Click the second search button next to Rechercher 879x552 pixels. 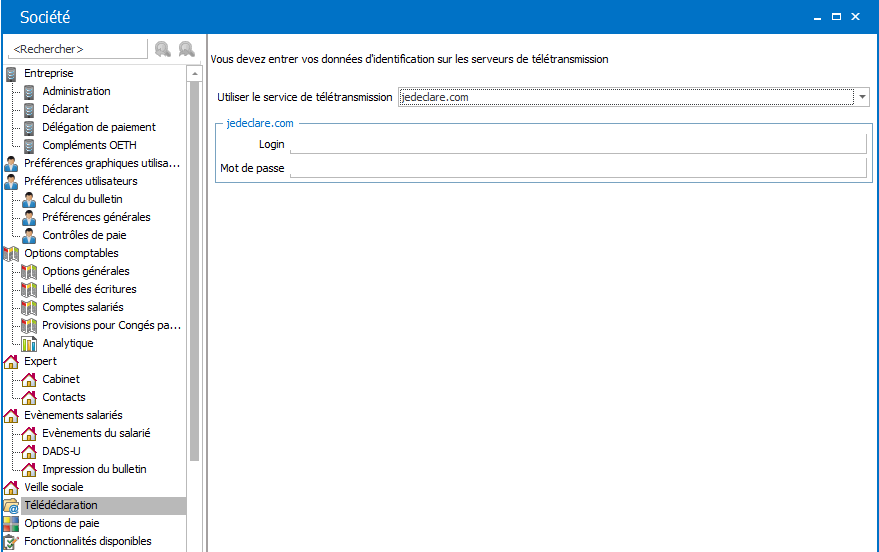[187, 49]
